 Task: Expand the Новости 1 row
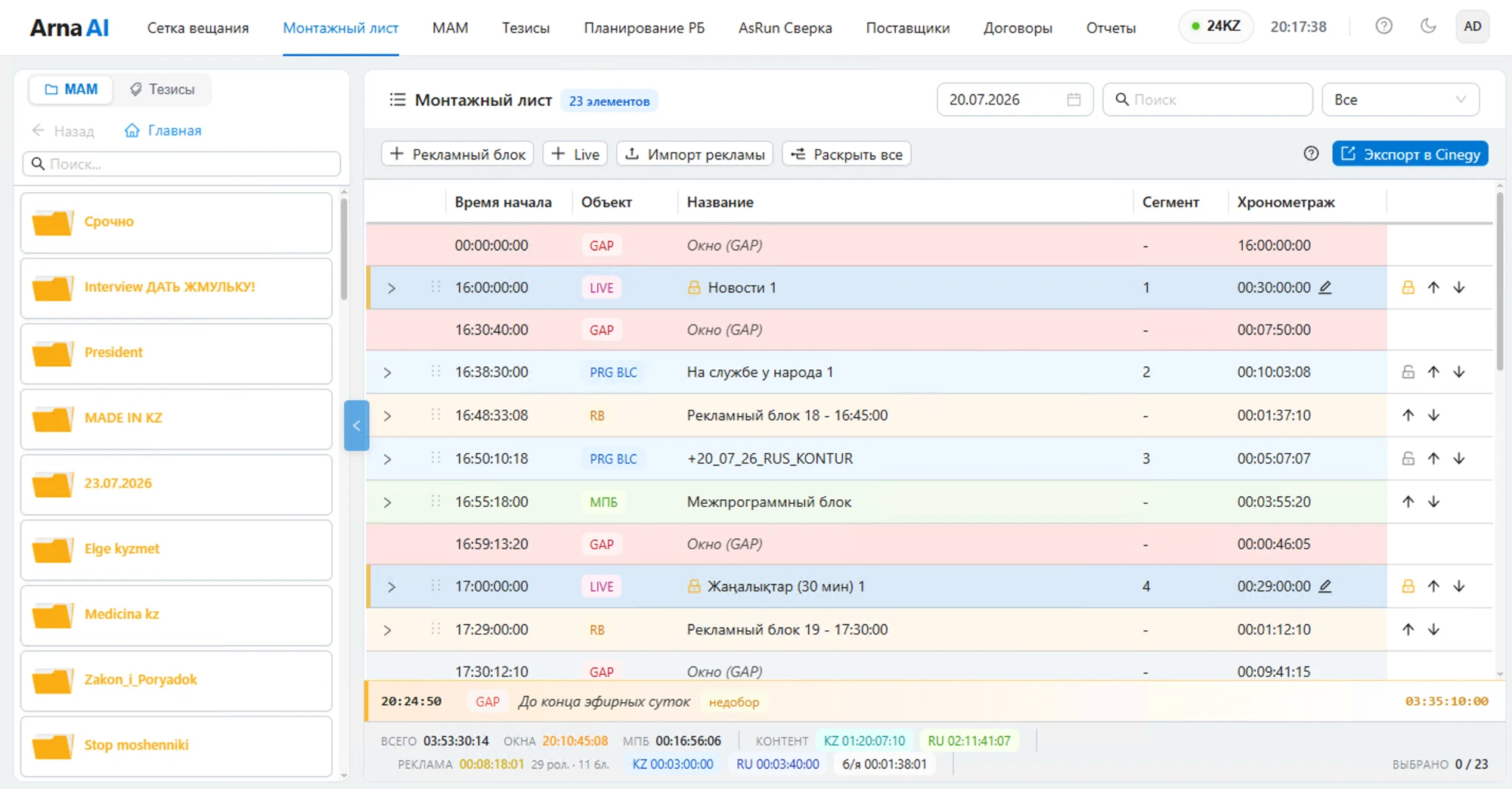tap(392, 288)
